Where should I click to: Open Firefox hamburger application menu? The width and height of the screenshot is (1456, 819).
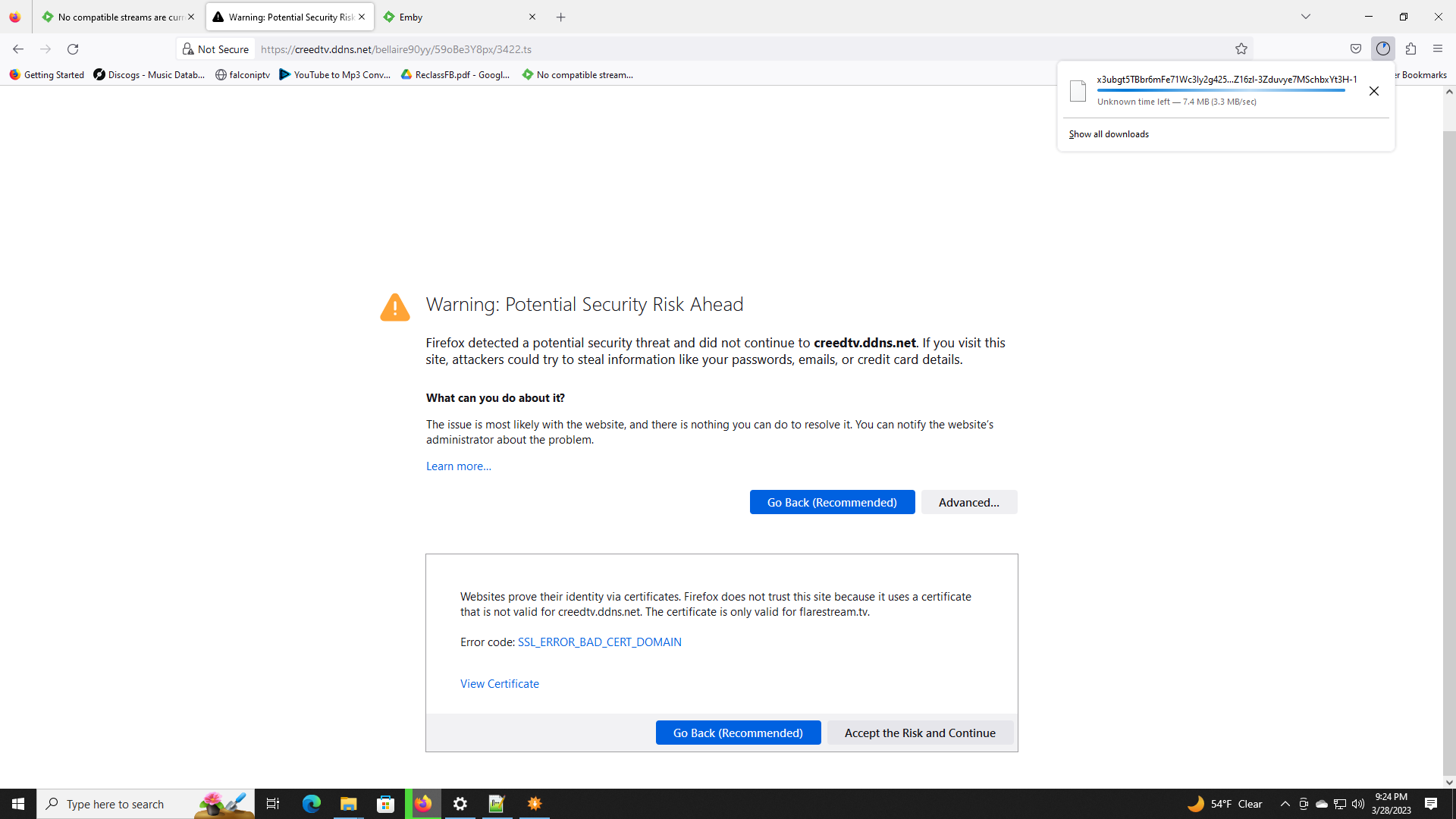pos(1438,49)
